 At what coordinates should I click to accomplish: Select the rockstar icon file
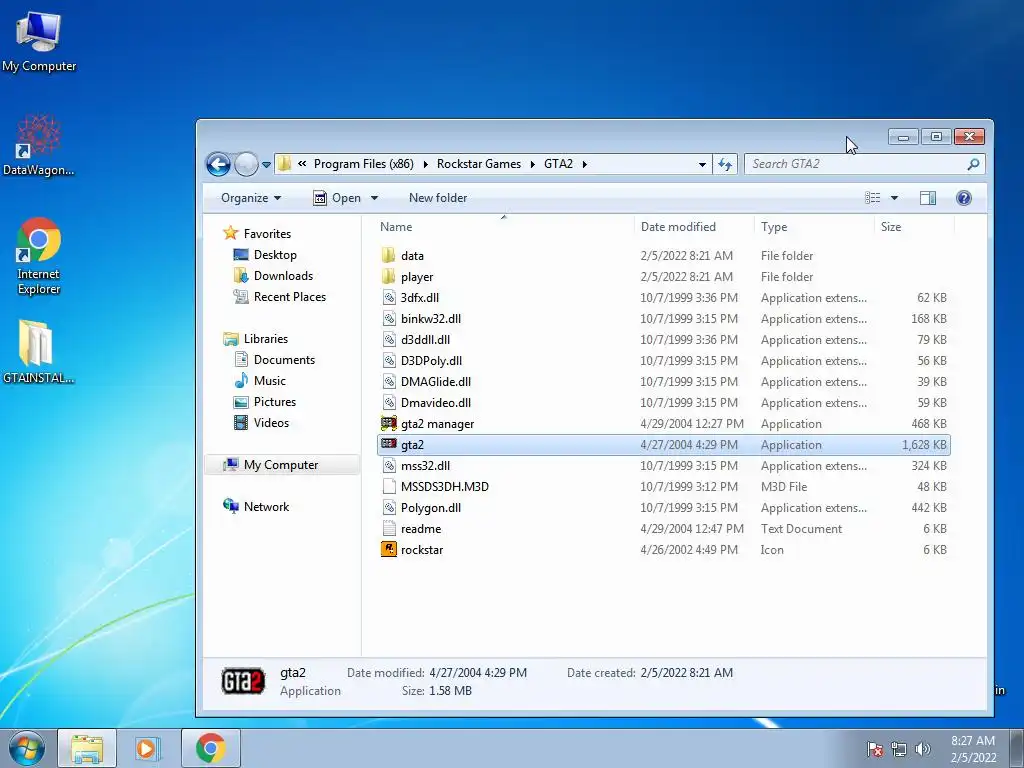click(664, 550)
